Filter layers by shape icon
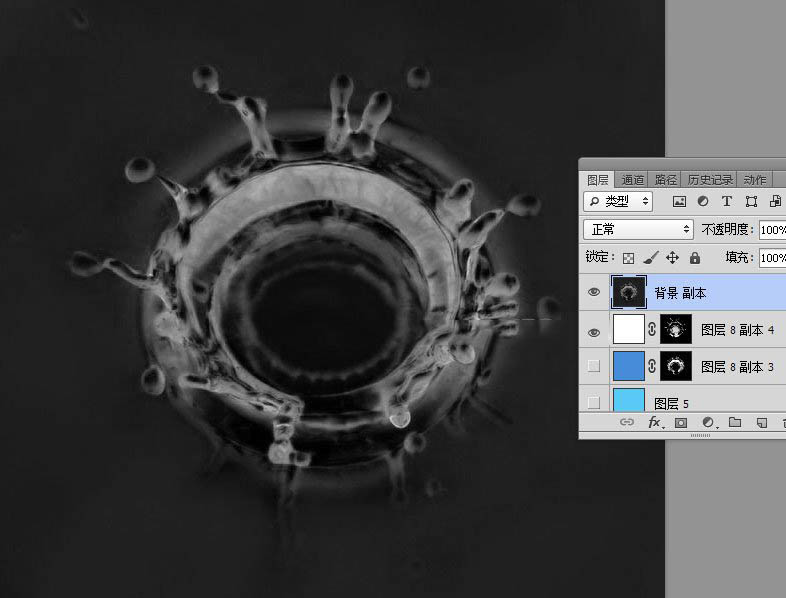Viewport: 786px width, 598px height. (751, 201)
